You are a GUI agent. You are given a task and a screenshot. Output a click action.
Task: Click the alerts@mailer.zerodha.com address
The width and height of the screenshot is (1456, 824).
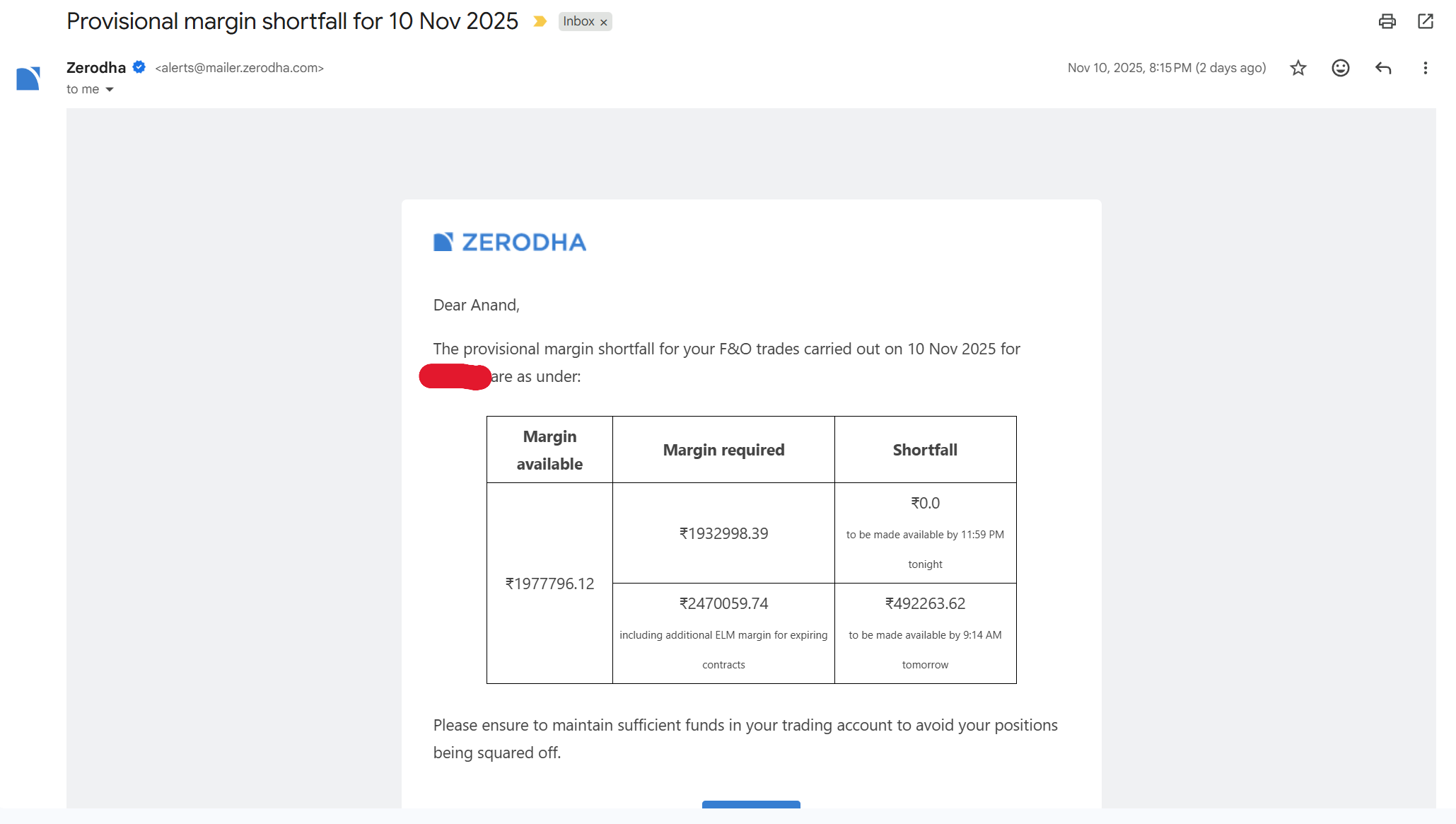tap(239, 68)
